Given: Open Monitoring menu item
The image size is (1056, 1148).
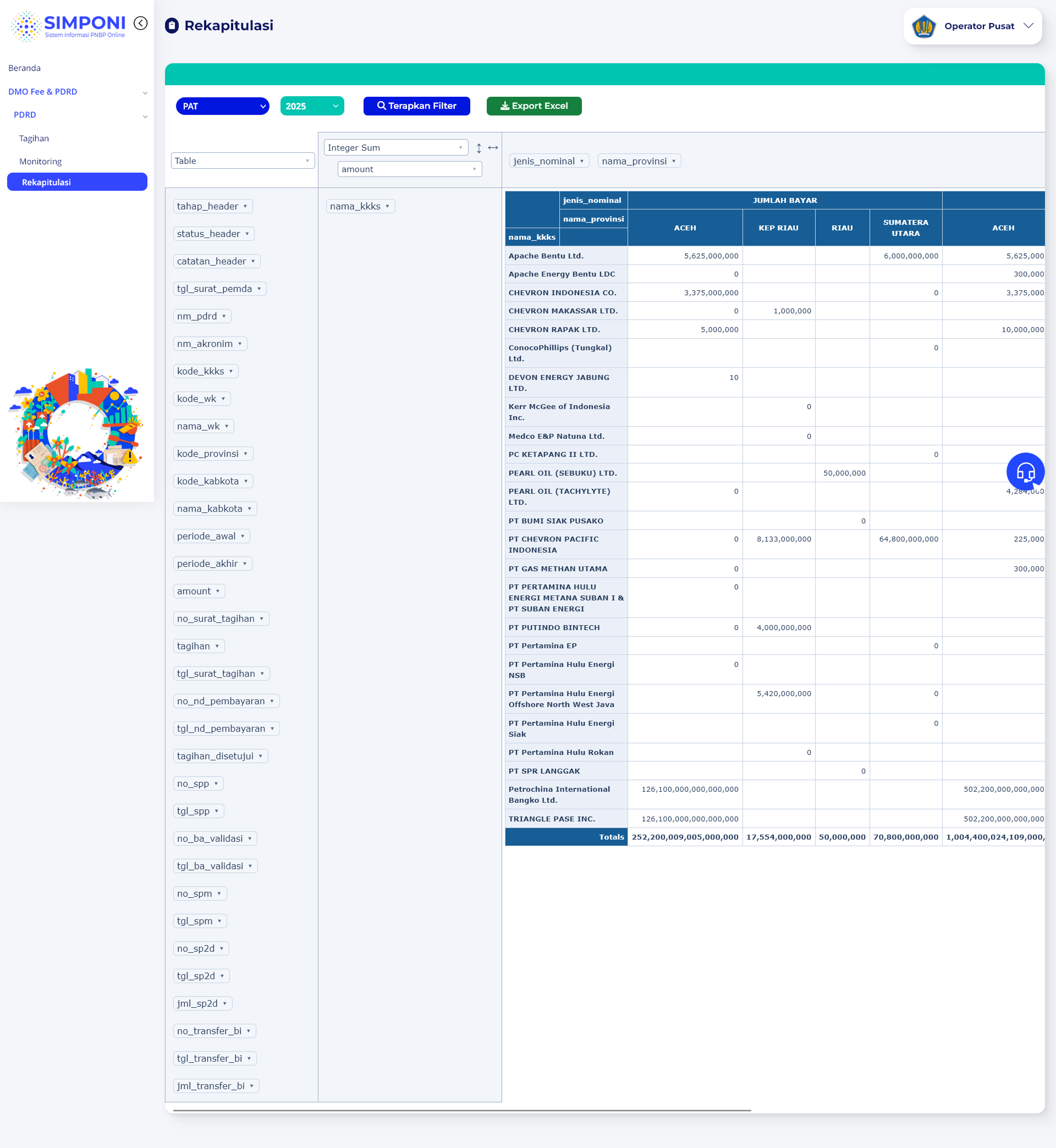Looking at the screenshot, I should click(x=41, y=162).
